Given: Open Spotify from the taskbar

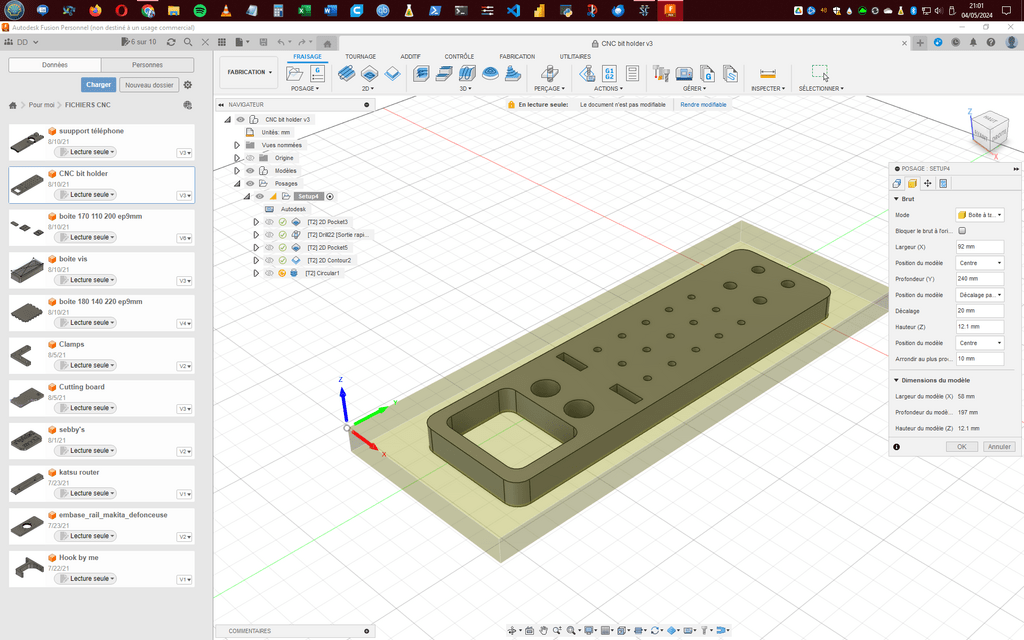Looking at the screenshot, I should (x=200, y=10).
